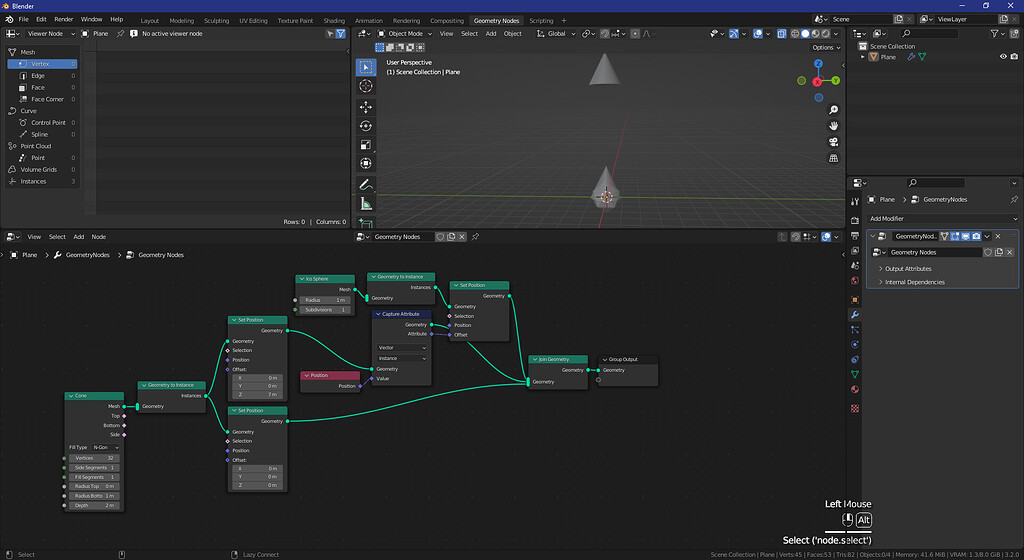The height and width of the screenshot is (560, 1024).
Task: Switch perspective/orthographic grid icon
Action: (833, 158)
